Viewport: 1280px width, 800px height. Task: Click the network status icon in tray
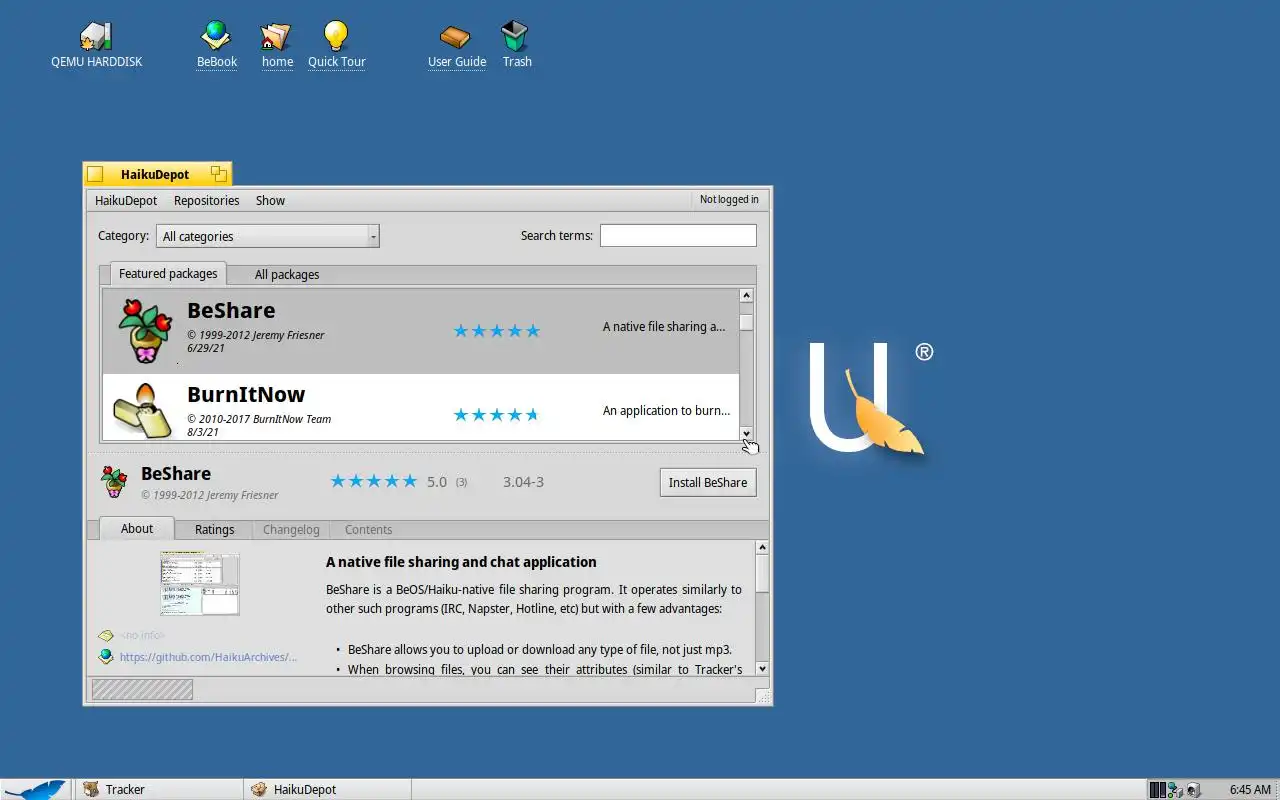click(x=1175, y=790)
